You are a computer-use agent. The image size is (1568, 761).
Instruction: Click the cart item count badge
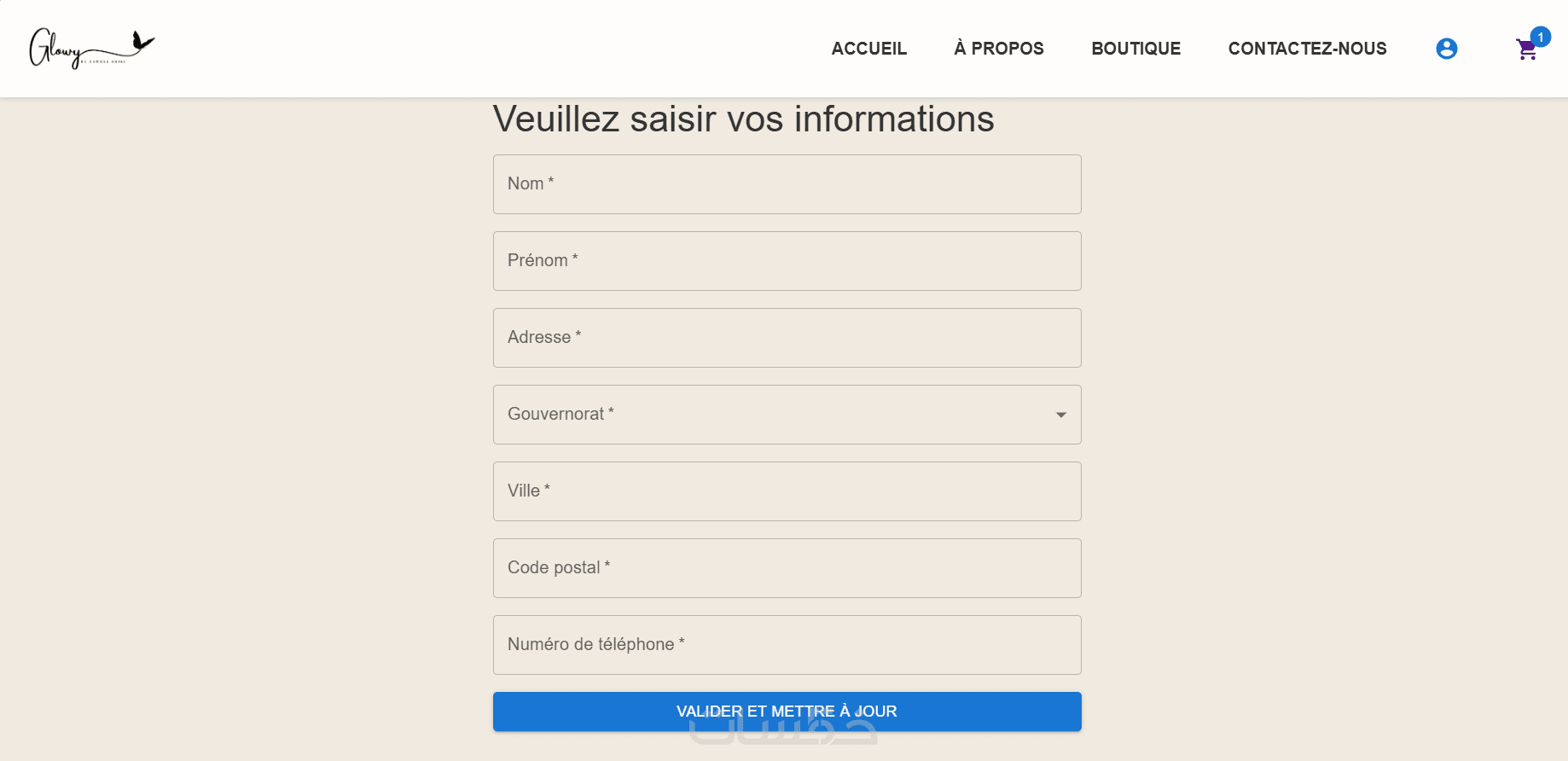point(1540,37)
